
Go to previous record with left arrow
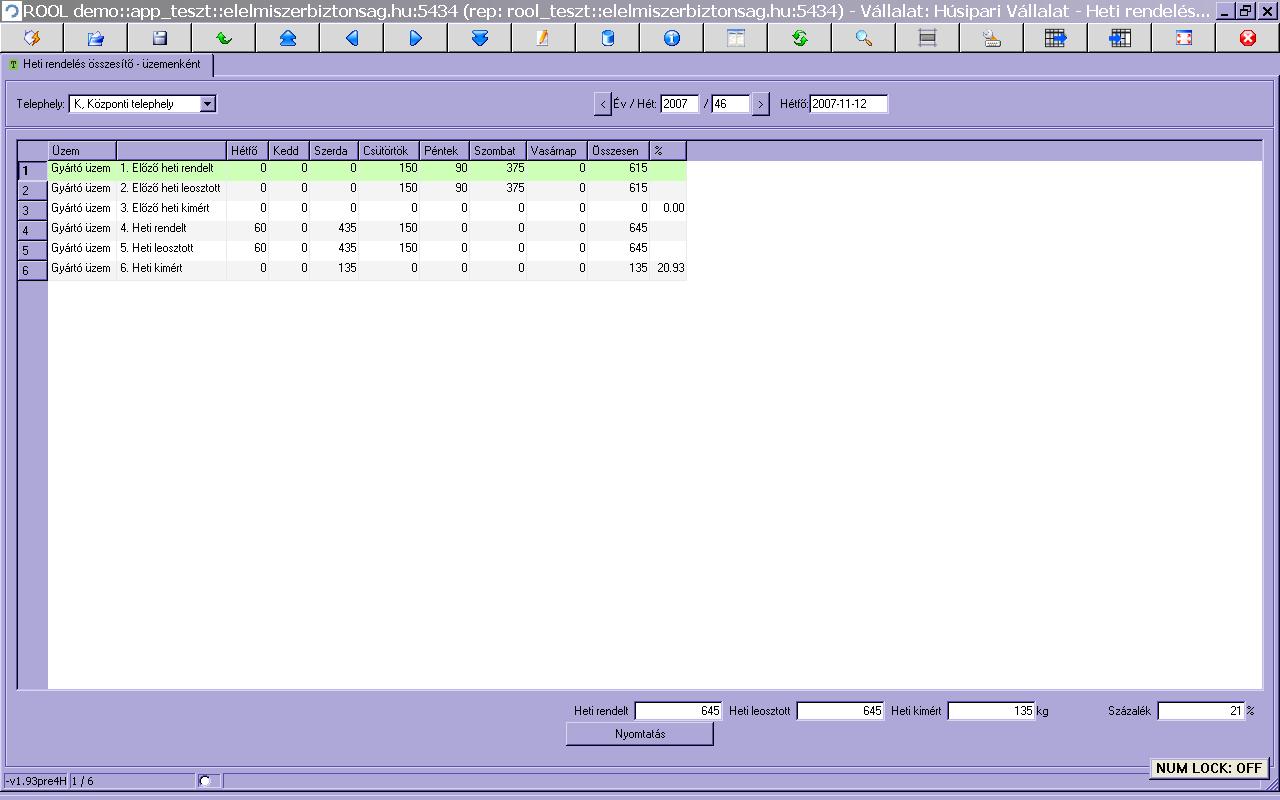(352, 38)
